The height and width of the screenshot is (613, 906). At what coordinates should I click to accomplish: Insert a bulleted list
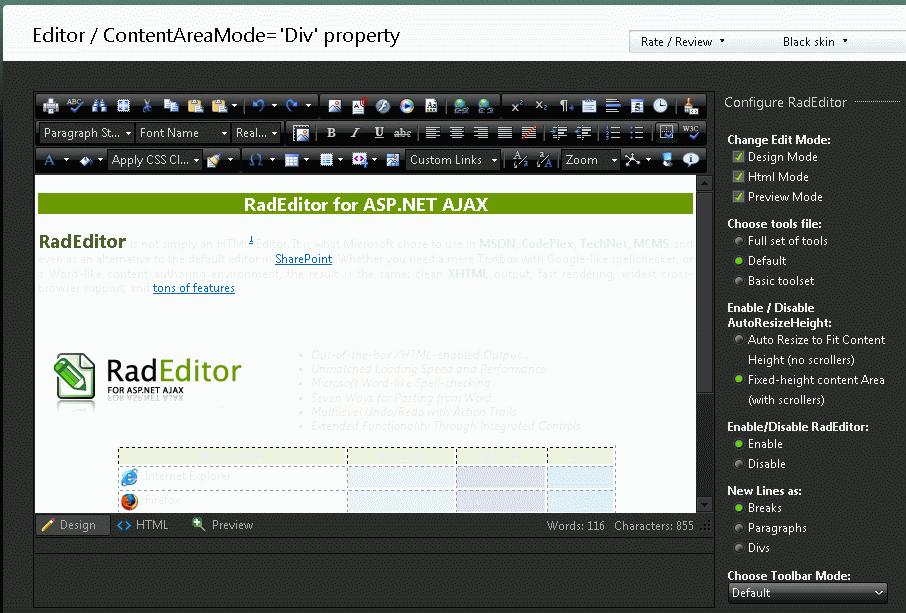point(637,133)
